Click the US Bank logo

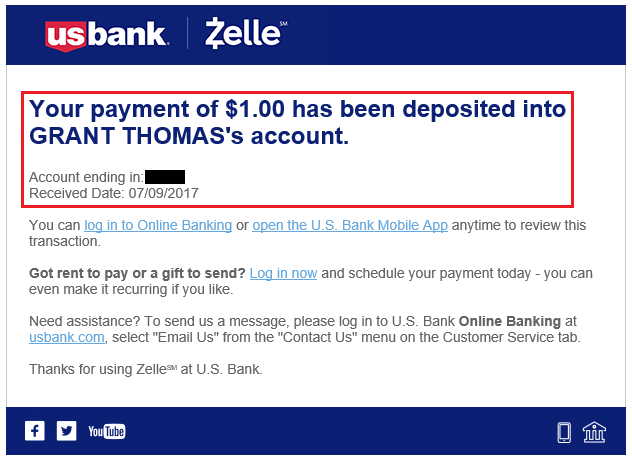click(x=107, y=35)
